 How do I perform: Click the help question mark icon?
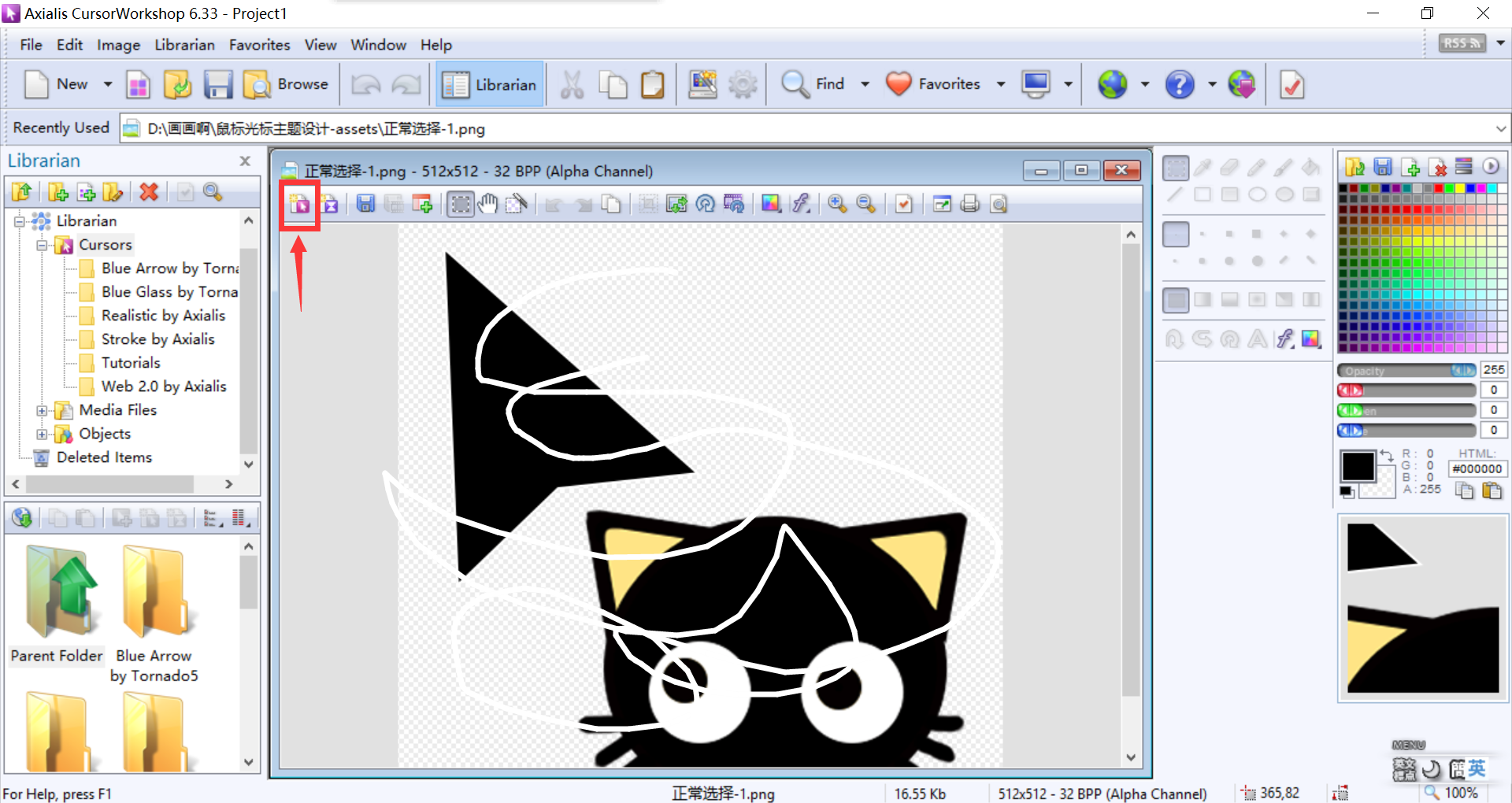click(1180, 84)
